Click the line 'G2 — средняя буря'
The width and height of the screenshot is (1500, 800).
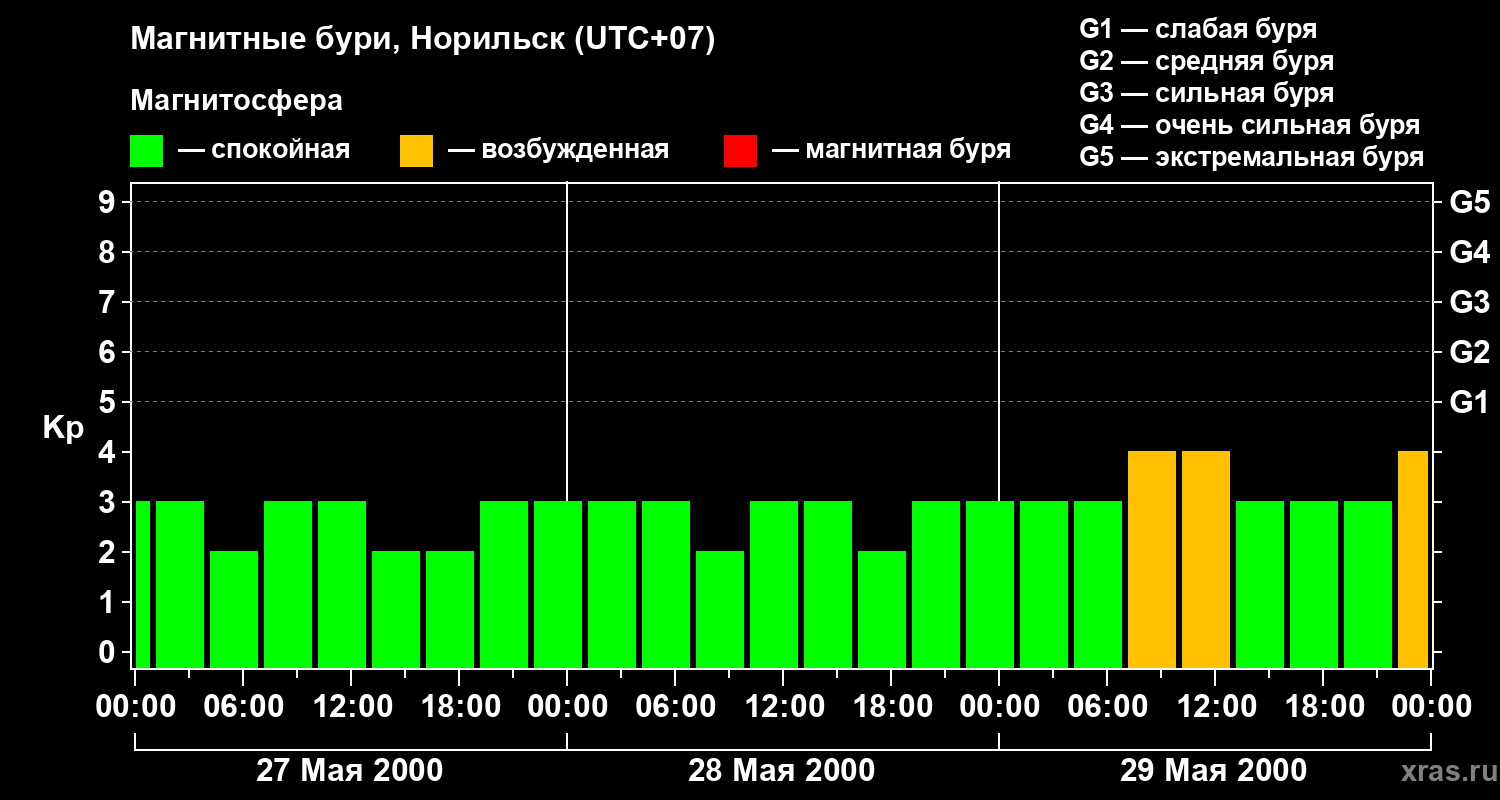click(1206, 61)
